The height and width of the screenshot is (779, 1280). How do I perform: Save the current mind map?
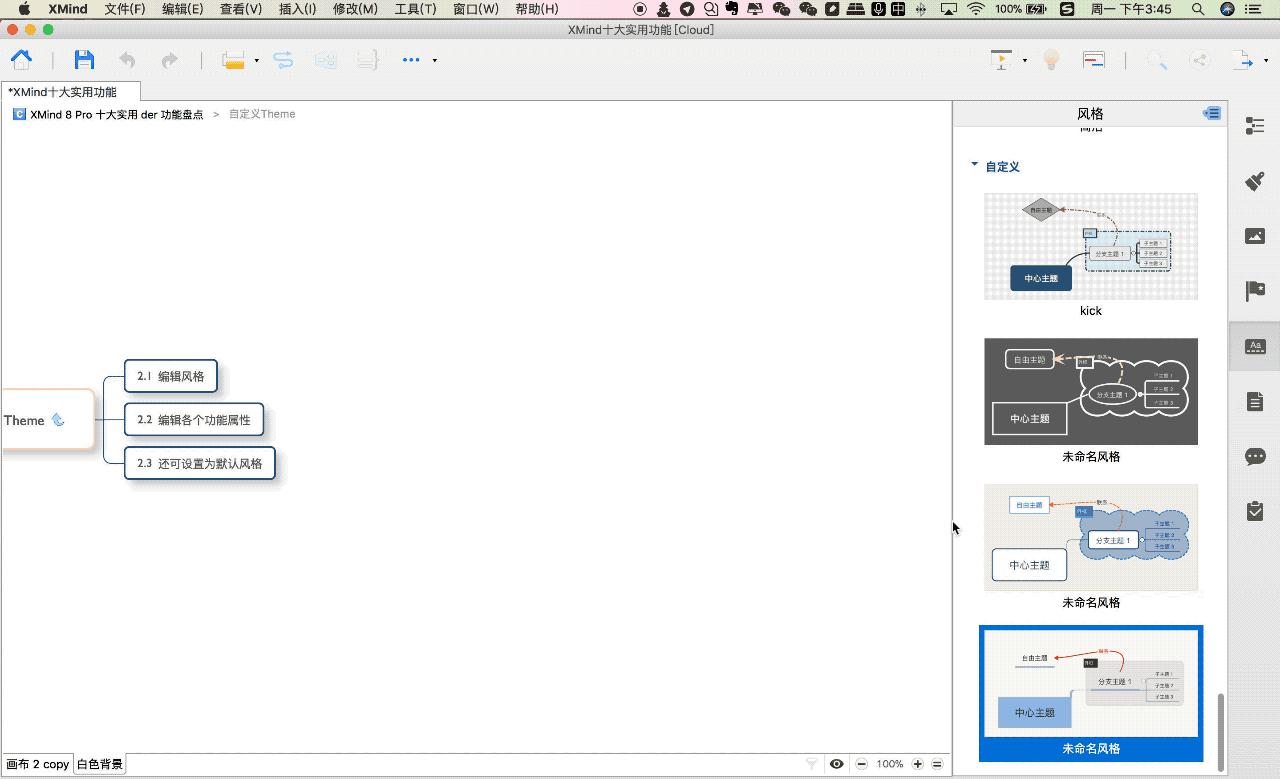[x=84, y=59]
